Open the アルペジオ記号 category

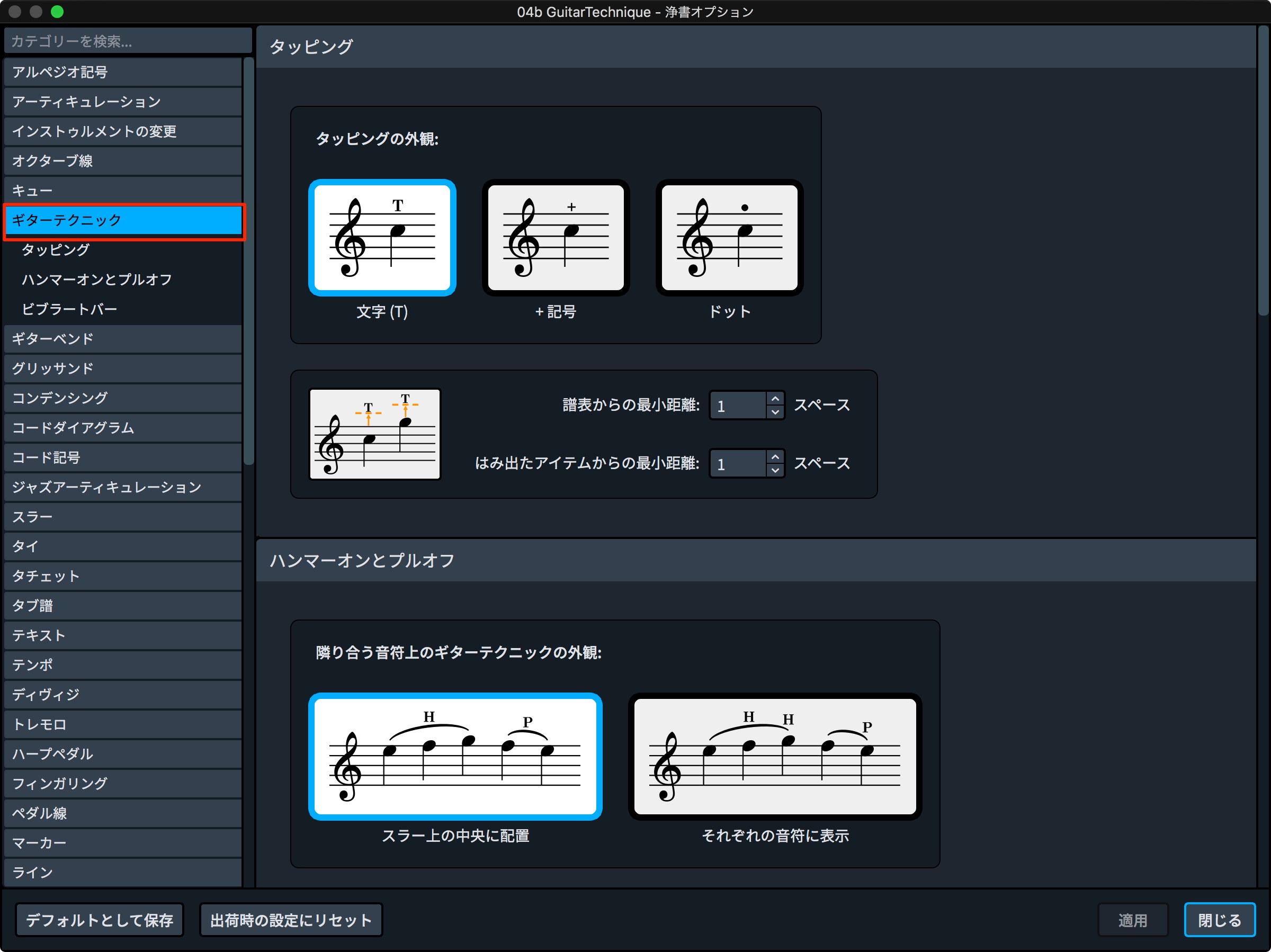click(122, 72)
